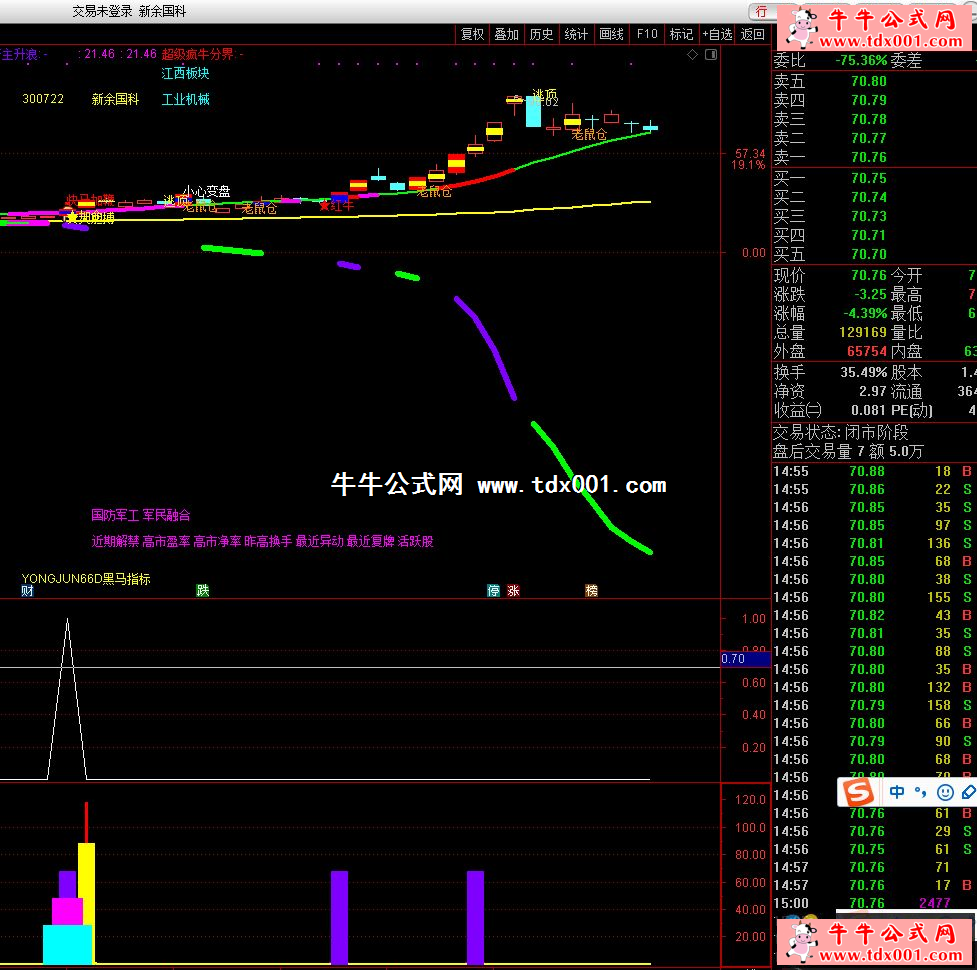Click the ★红牛 signal marker
The image size is (977, 970).
pos(336,206)
